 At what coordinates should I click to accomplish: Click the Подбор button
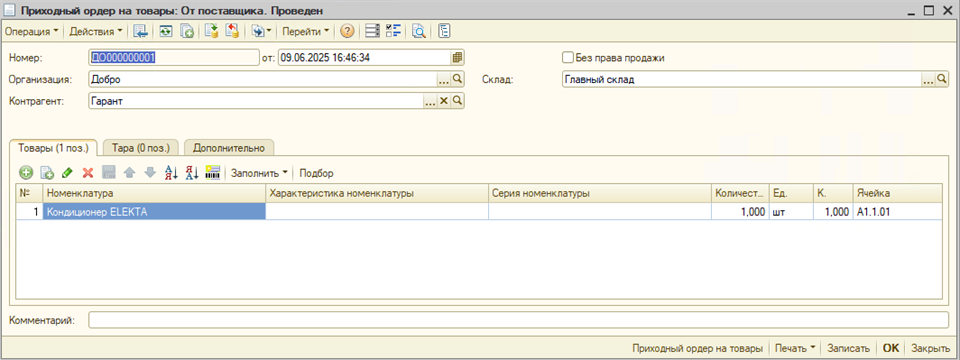[x=317, y=173]
